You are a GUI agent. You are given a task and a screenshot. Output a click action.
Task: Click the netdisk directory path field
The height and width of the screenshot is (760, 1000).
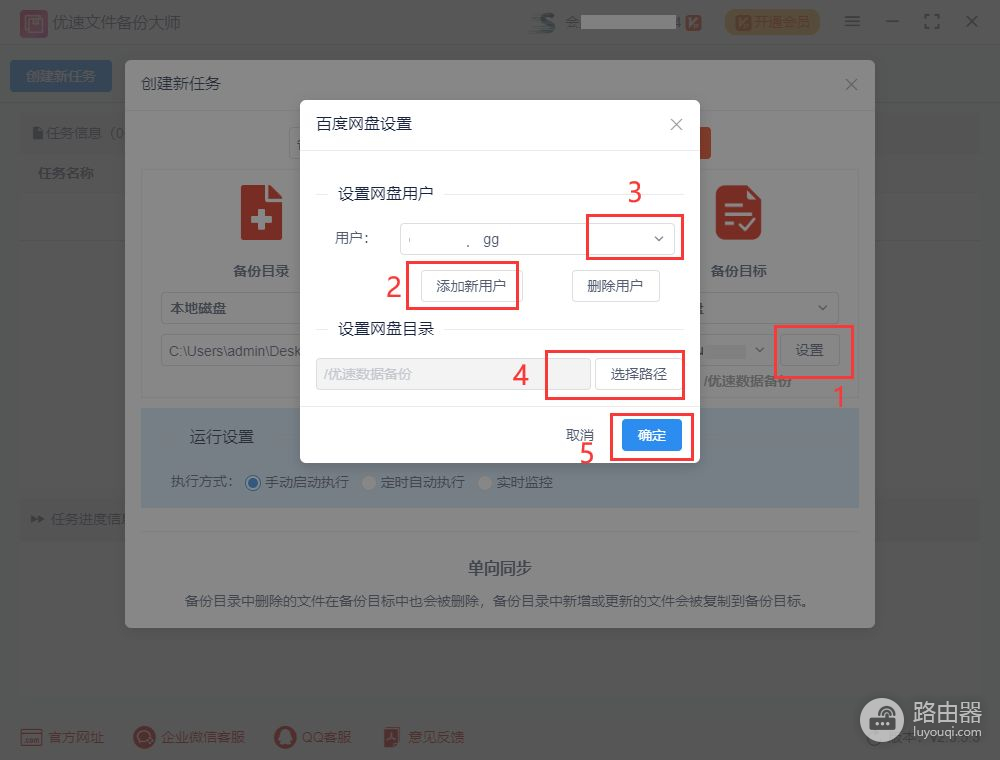[x=453, y=374]
